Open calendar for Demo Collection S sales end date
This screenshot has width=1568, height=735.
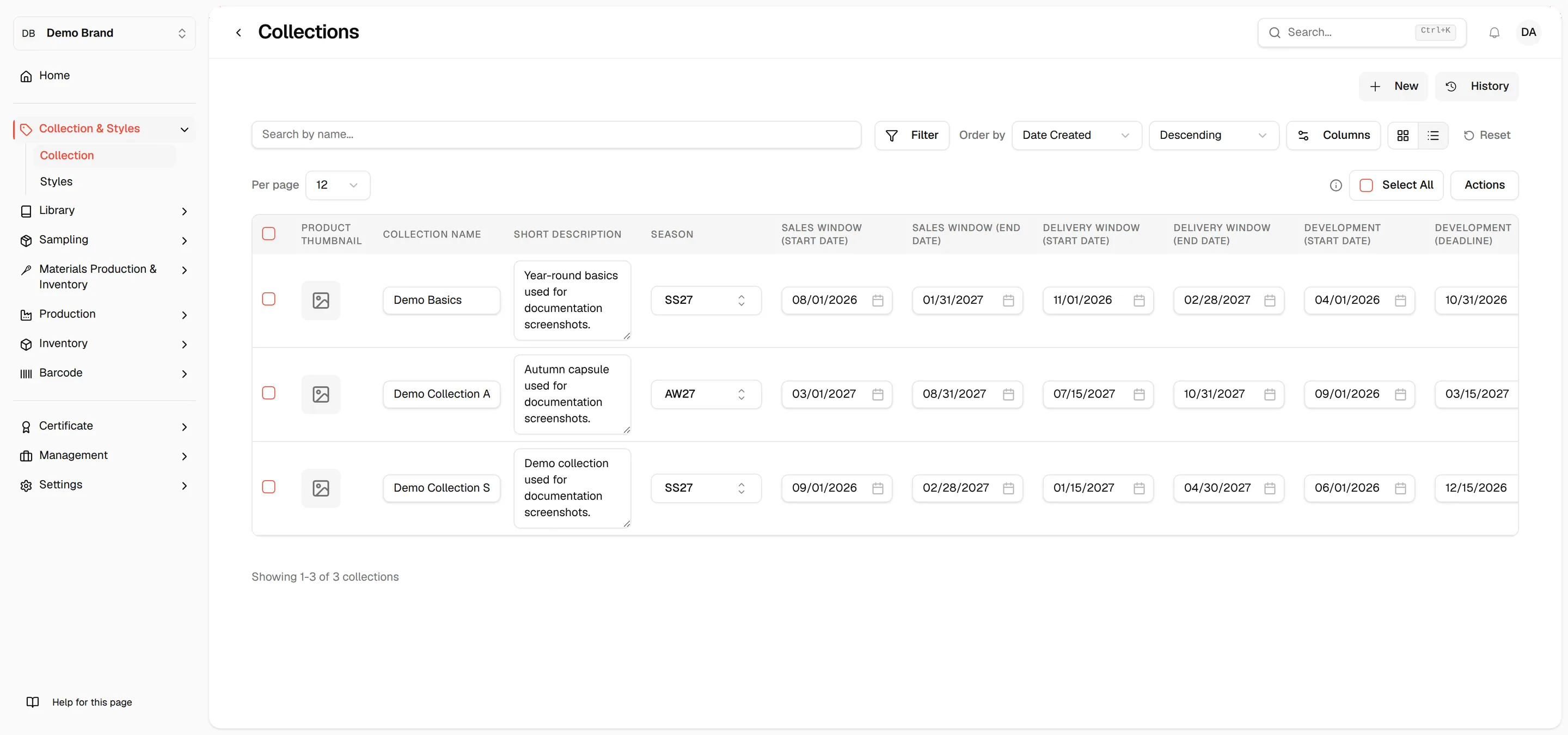pyautogui.click(x=1008, y=488)
